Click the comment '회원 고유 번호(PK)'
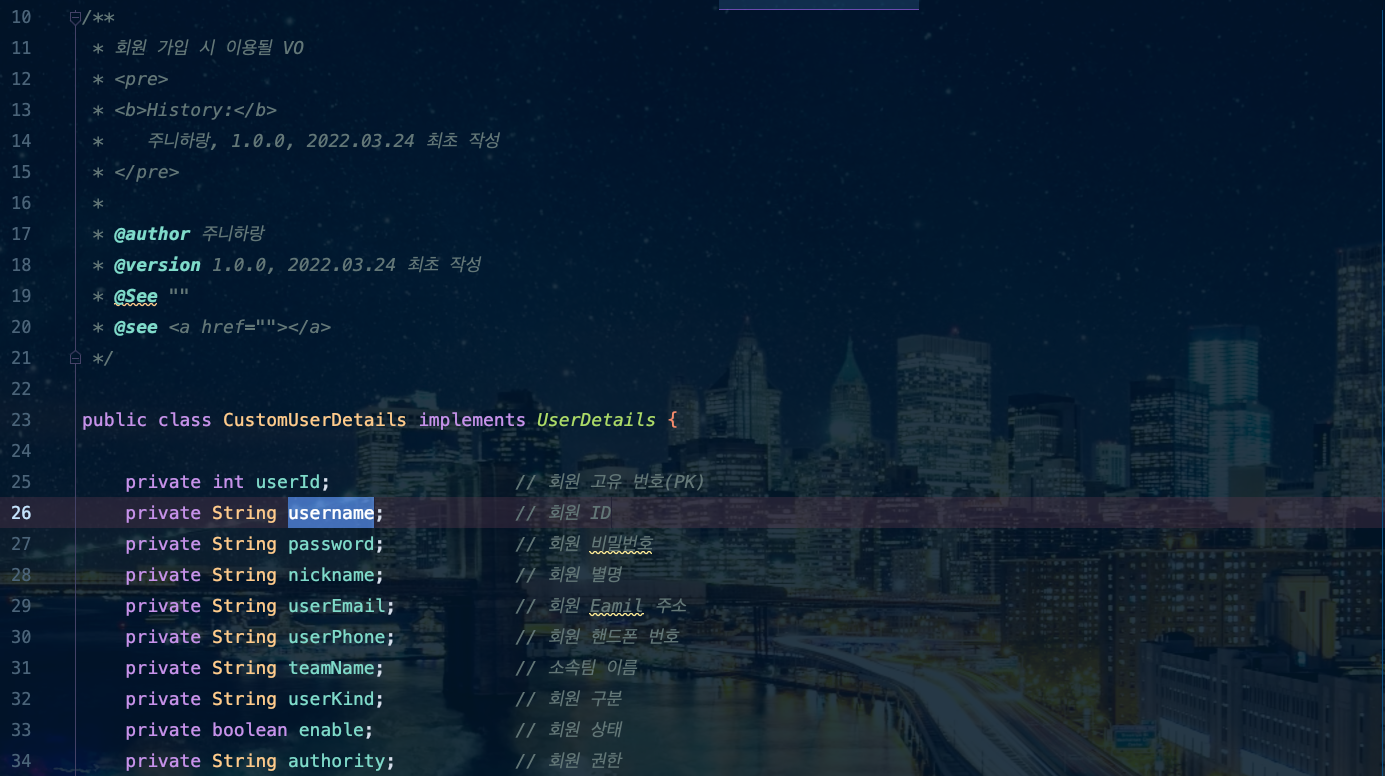Screen dimensions: 1385x776 pos(627,482)
